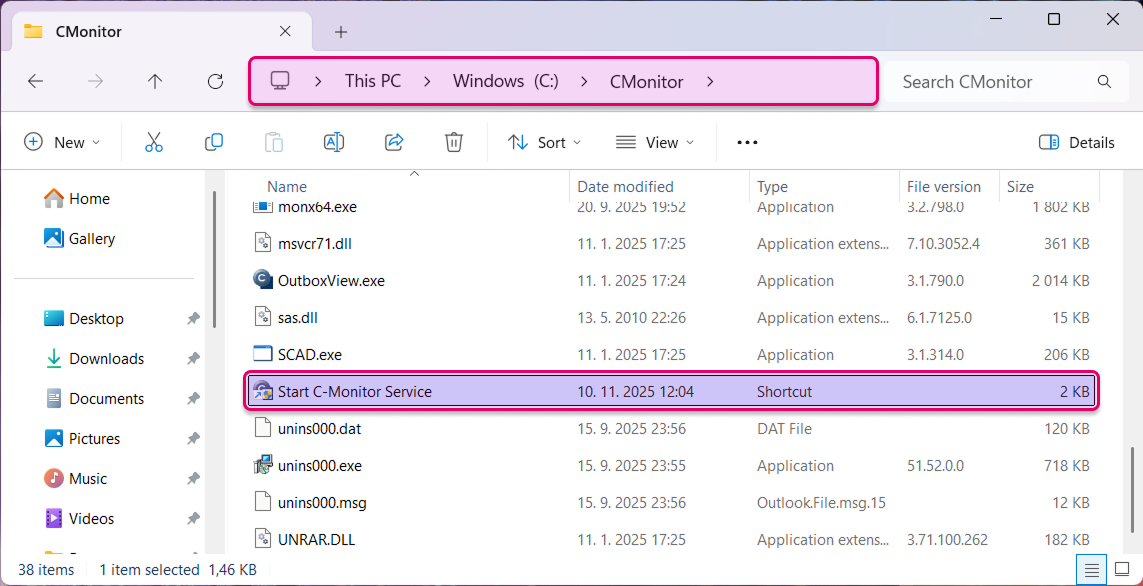1143x586 pixels.
Task: Add a new tab with plus button
Action: (340, 32)
